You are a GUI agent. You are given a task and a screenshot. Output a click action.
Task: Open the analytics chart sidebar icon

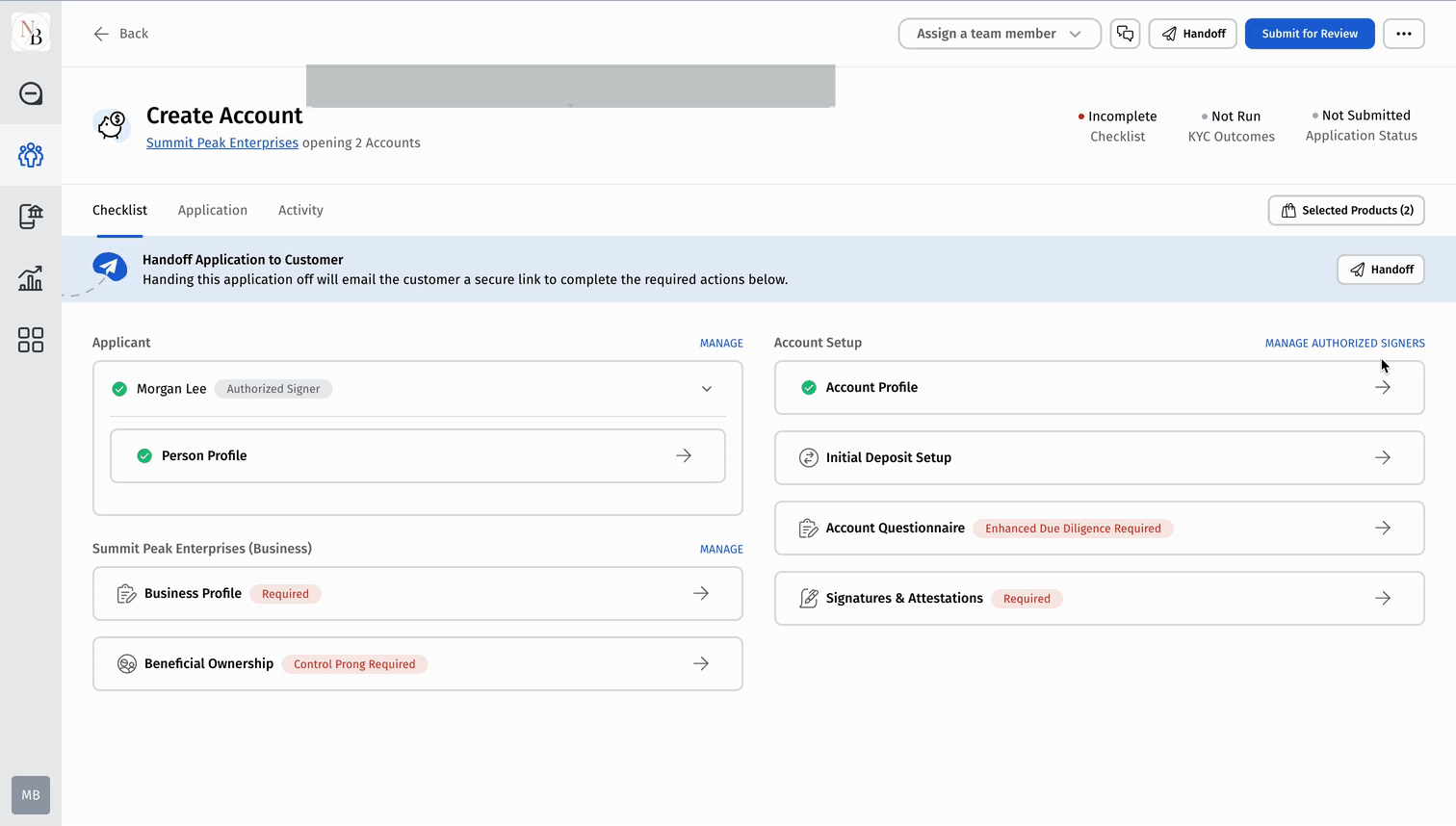point(31,278)
